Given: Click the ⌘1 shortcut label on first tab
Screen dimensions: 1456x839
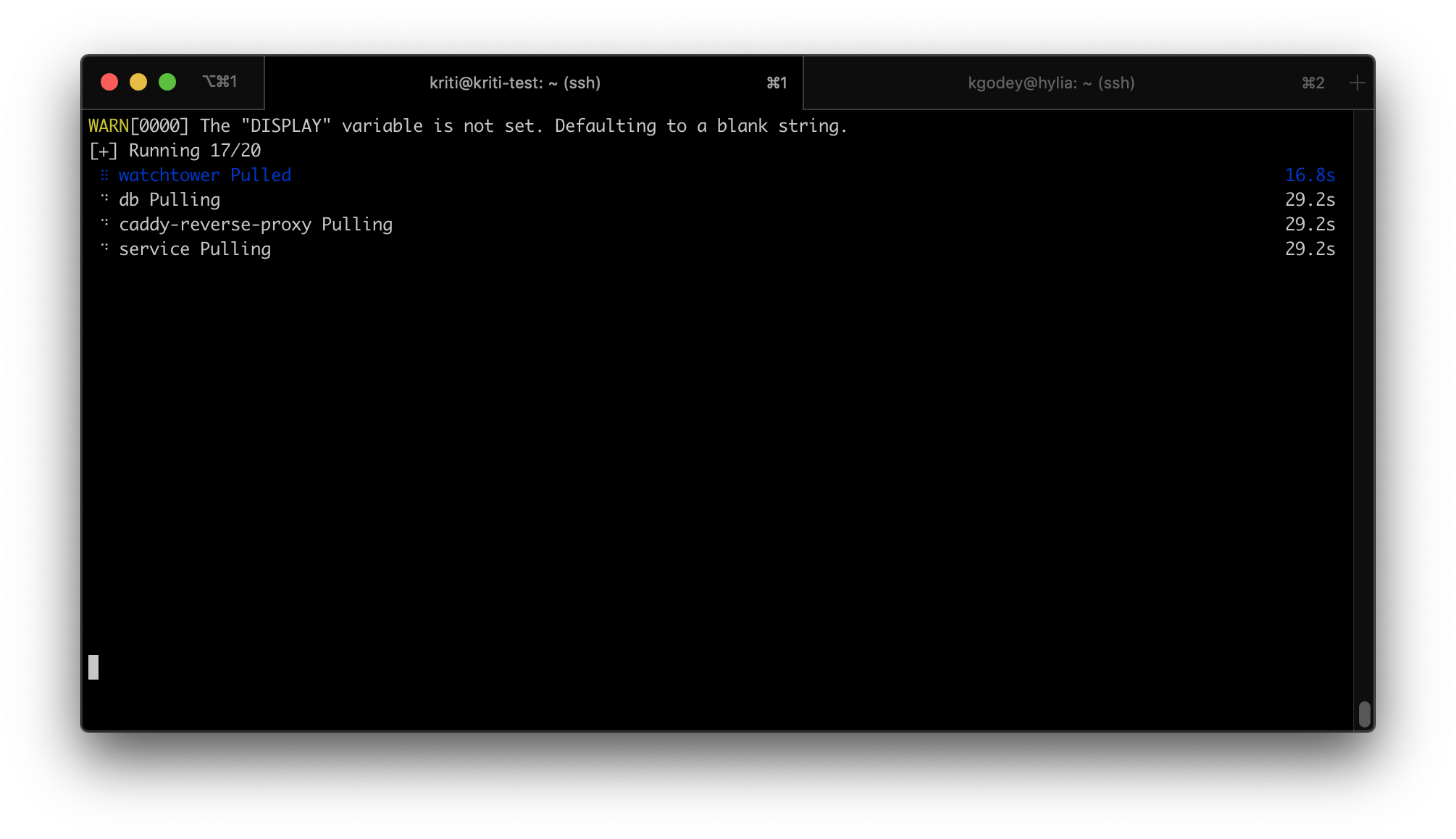Looking at the screenshot, I should 777,83.
